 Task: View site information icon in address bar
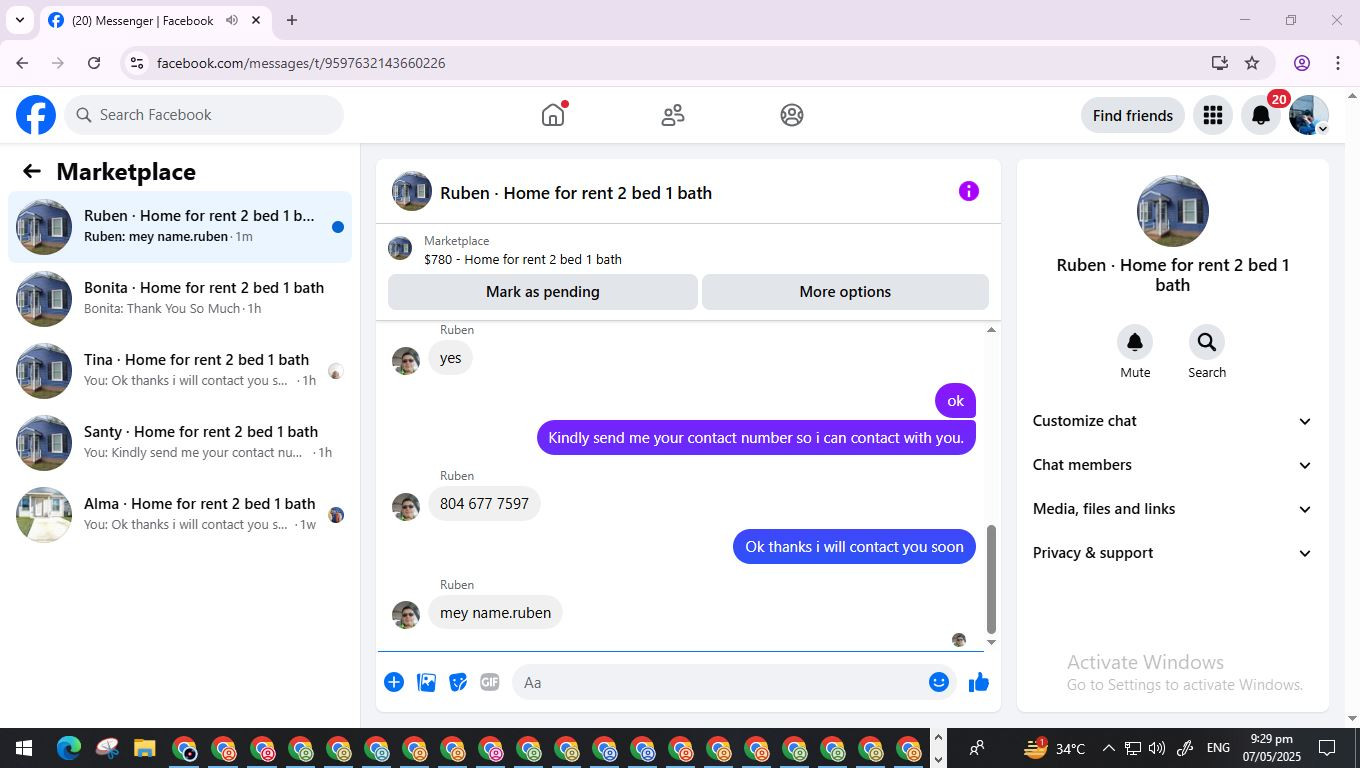137,63
